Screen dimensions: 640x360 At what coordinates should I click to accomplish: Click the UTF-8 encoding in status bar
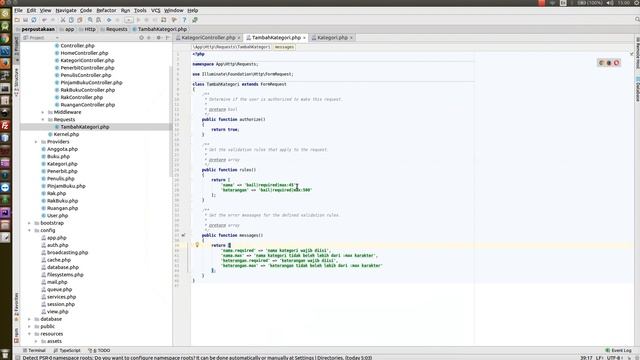(x=614, y=358)
